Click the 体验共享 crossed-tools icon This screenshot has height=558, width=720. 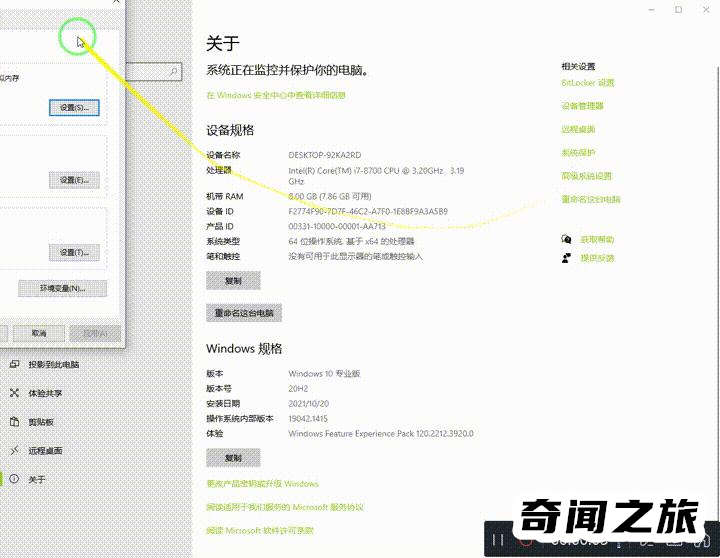pyautogui.click(x=14, y=393)
